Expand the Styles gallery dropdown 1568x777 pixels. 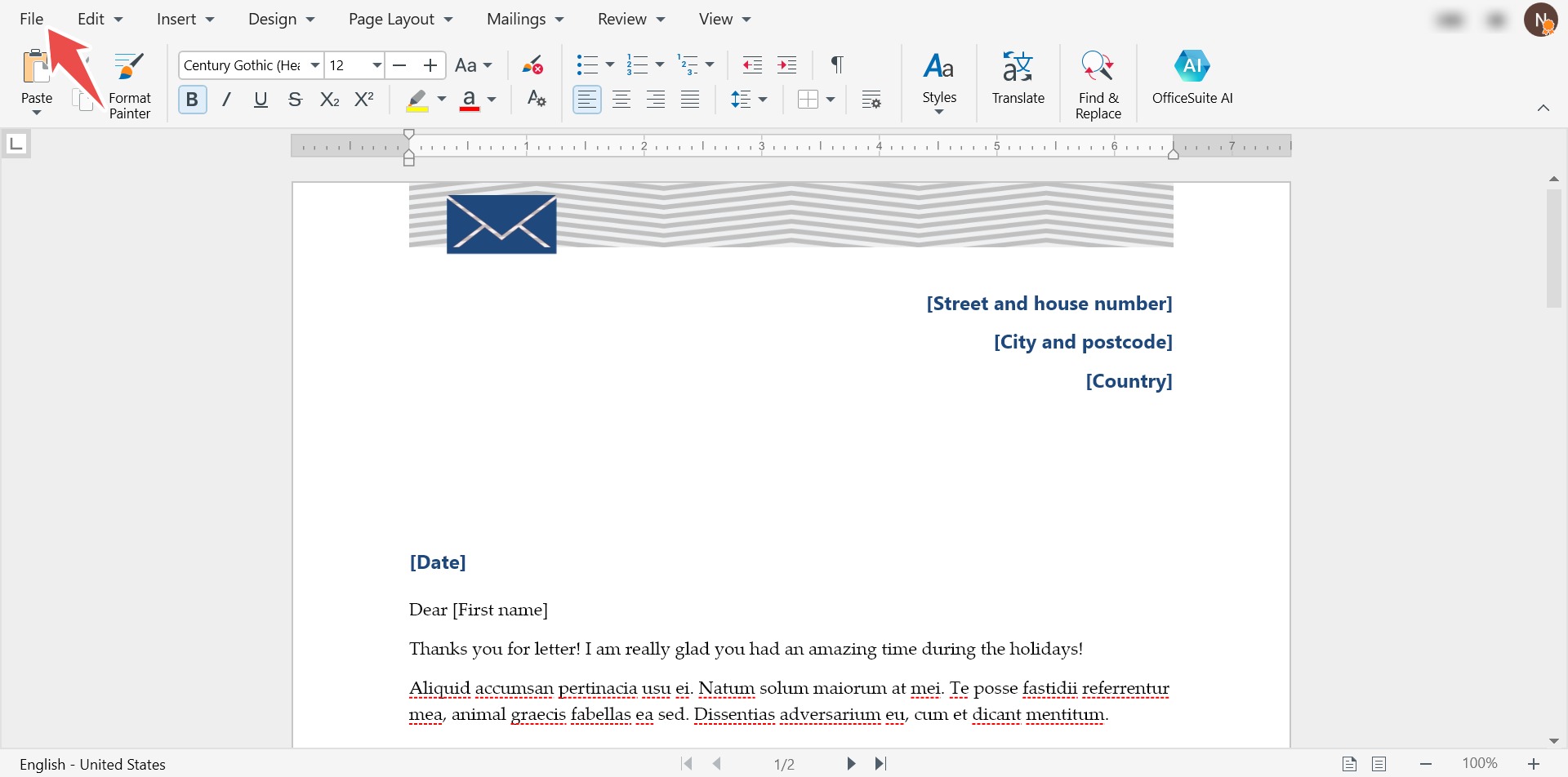939,112
